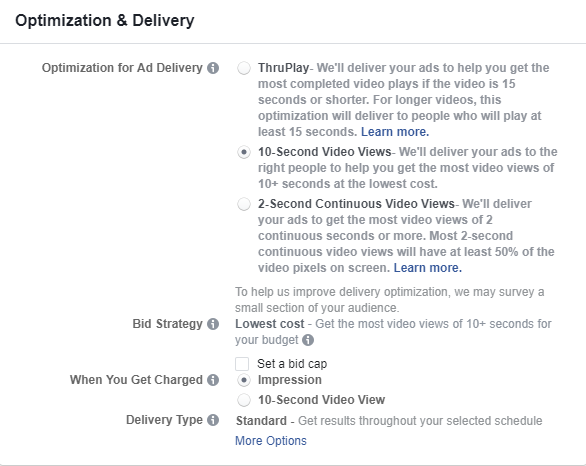Select 10-Second Video View charge option
Viewport: 586px width, 466px height.
pos(244,400)
